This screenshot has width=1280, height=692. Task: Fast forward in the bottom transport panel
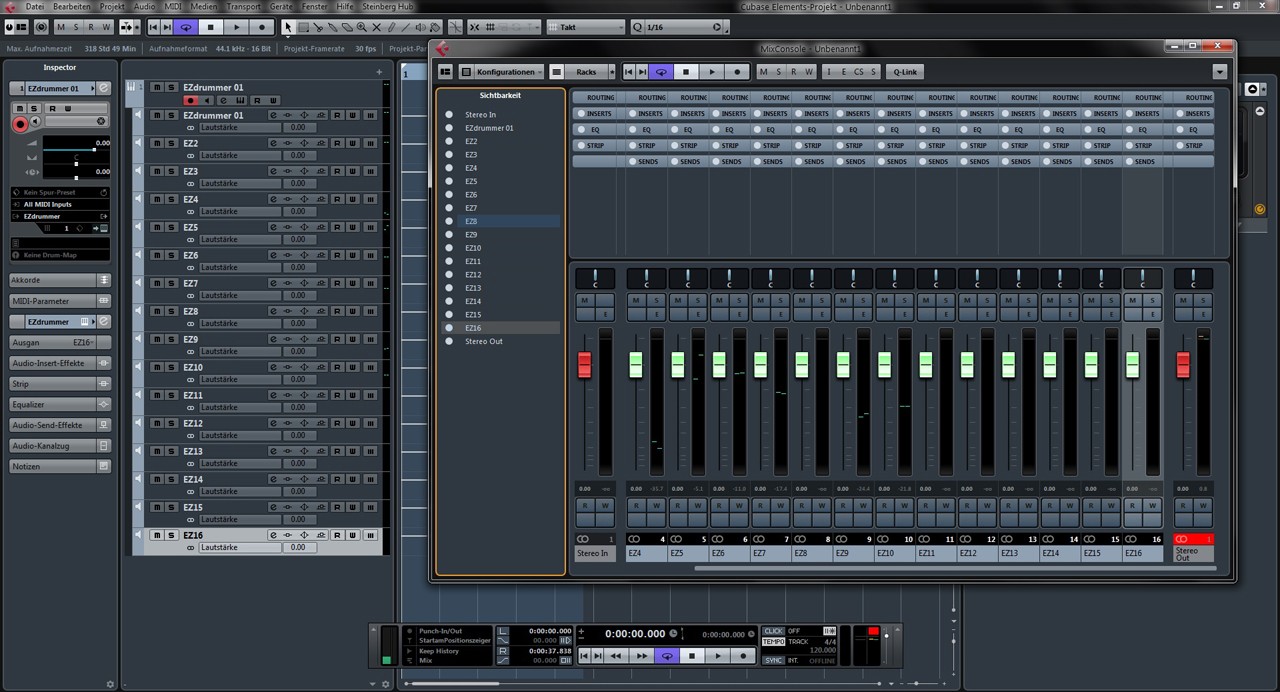[x=642, y=656]
